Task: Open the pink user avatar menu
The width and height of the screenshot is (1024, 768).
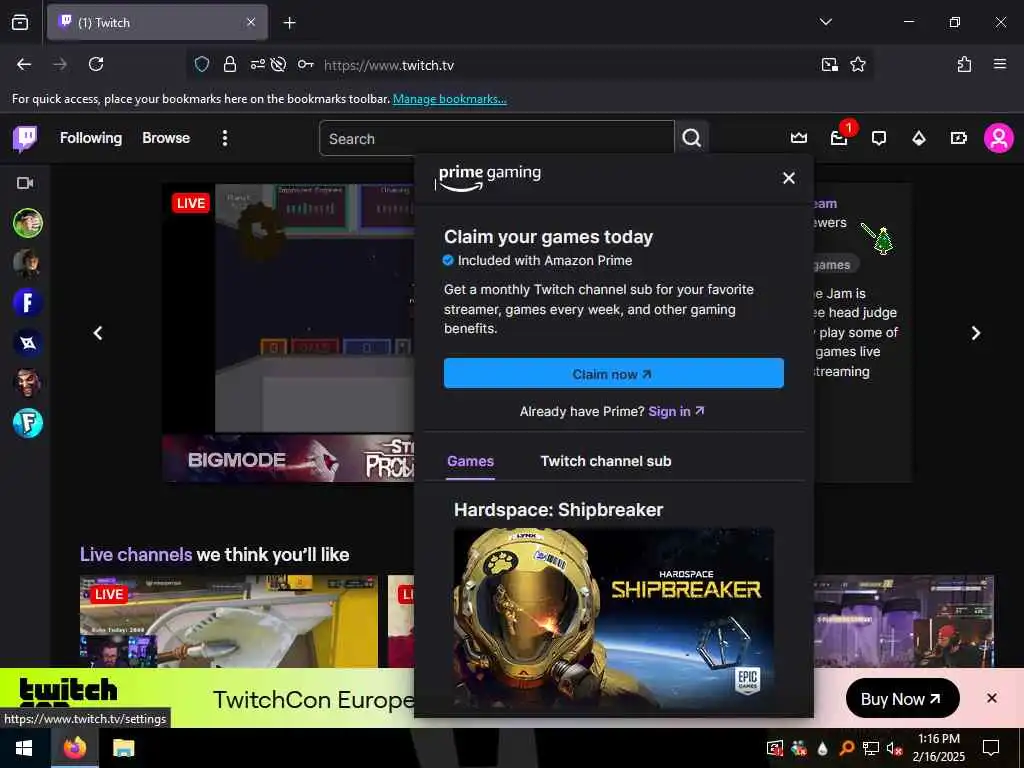Action: tap(999, 138)
